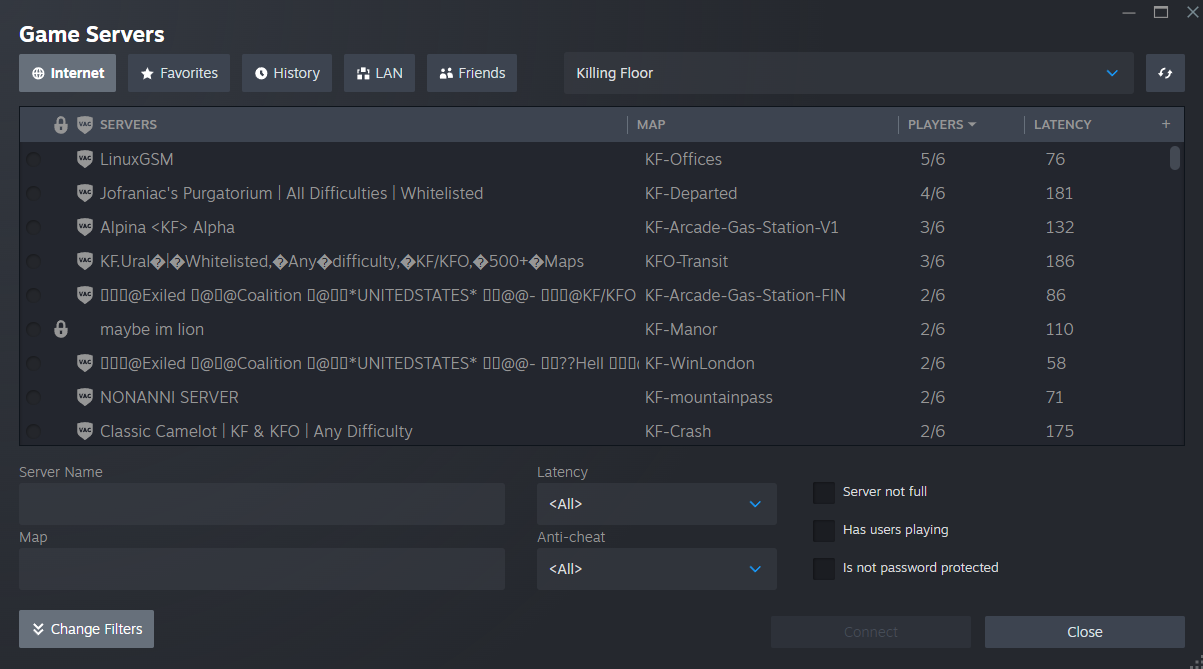The image size is (1203, 669).
Task: Click the VAC icon on the KF-WinLondon row
Action: [85, 363]
